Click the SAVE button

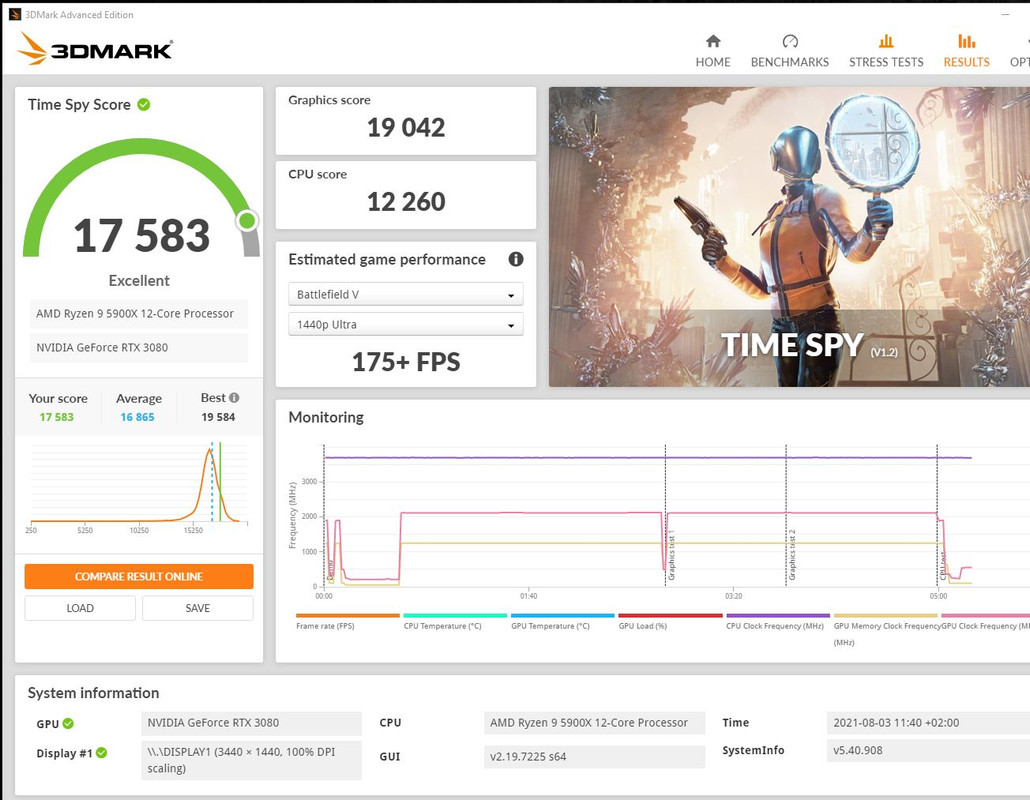pyautogui.click(x=198, y=608)
